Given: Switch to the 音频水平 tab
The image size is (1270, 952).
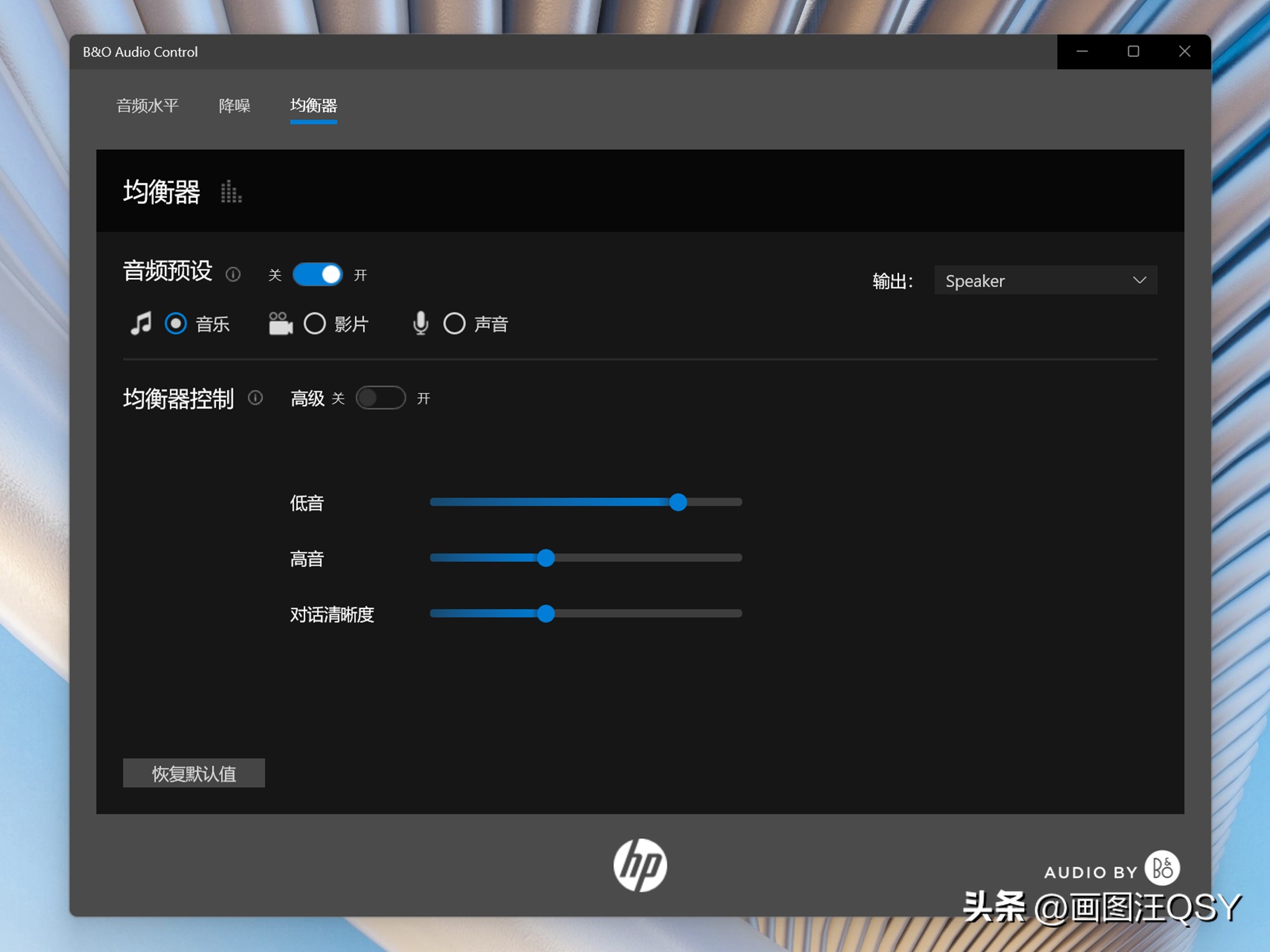Looking at the screenshot, I should pyautogui.click(x=148, y=105).
